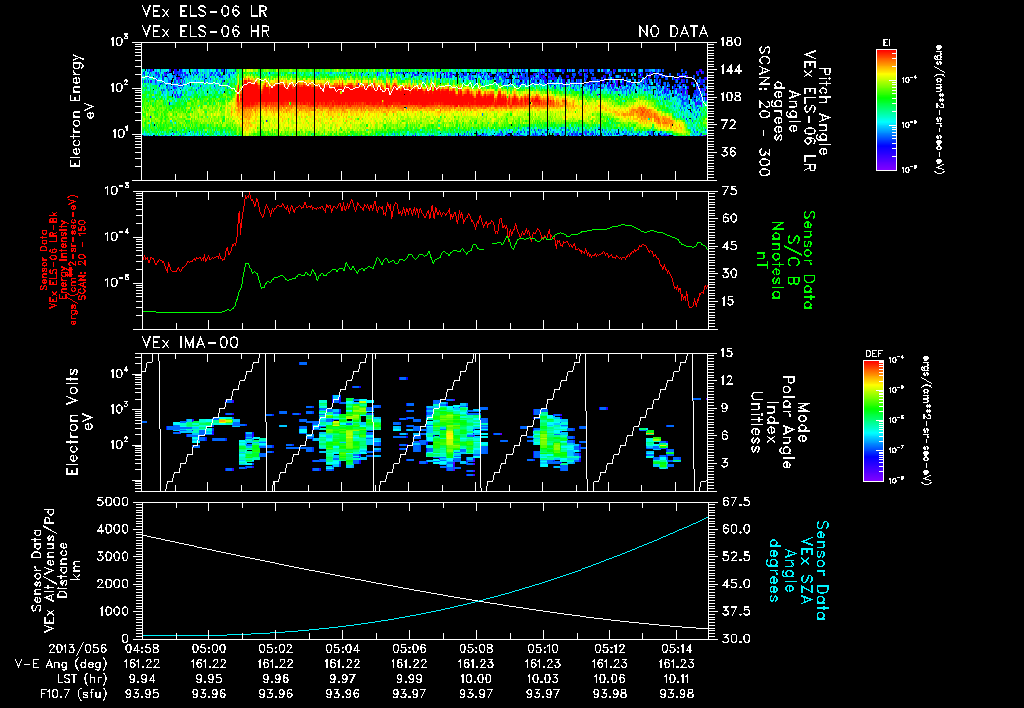Image resolution: width=1024 pixels, height=708 pixels.
Task: Click the 'NO DATA' label
Action: point(673,31)
